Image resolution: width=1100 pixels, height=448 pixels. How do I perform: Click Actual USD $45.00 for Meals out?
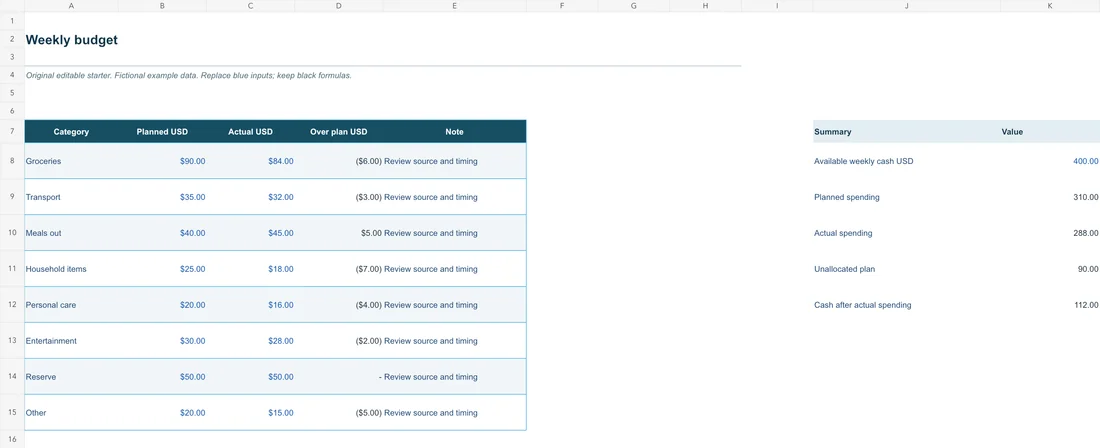tap(251, 233)
